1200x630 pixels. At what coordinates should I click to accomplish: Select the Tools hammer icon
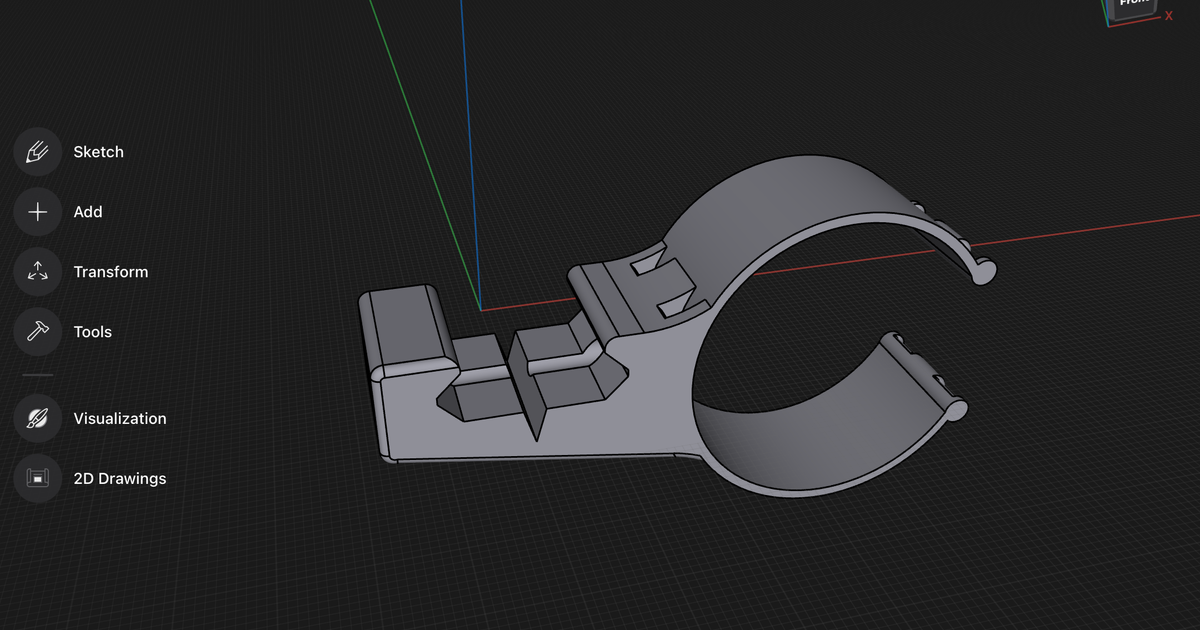(x=37, y=331)
